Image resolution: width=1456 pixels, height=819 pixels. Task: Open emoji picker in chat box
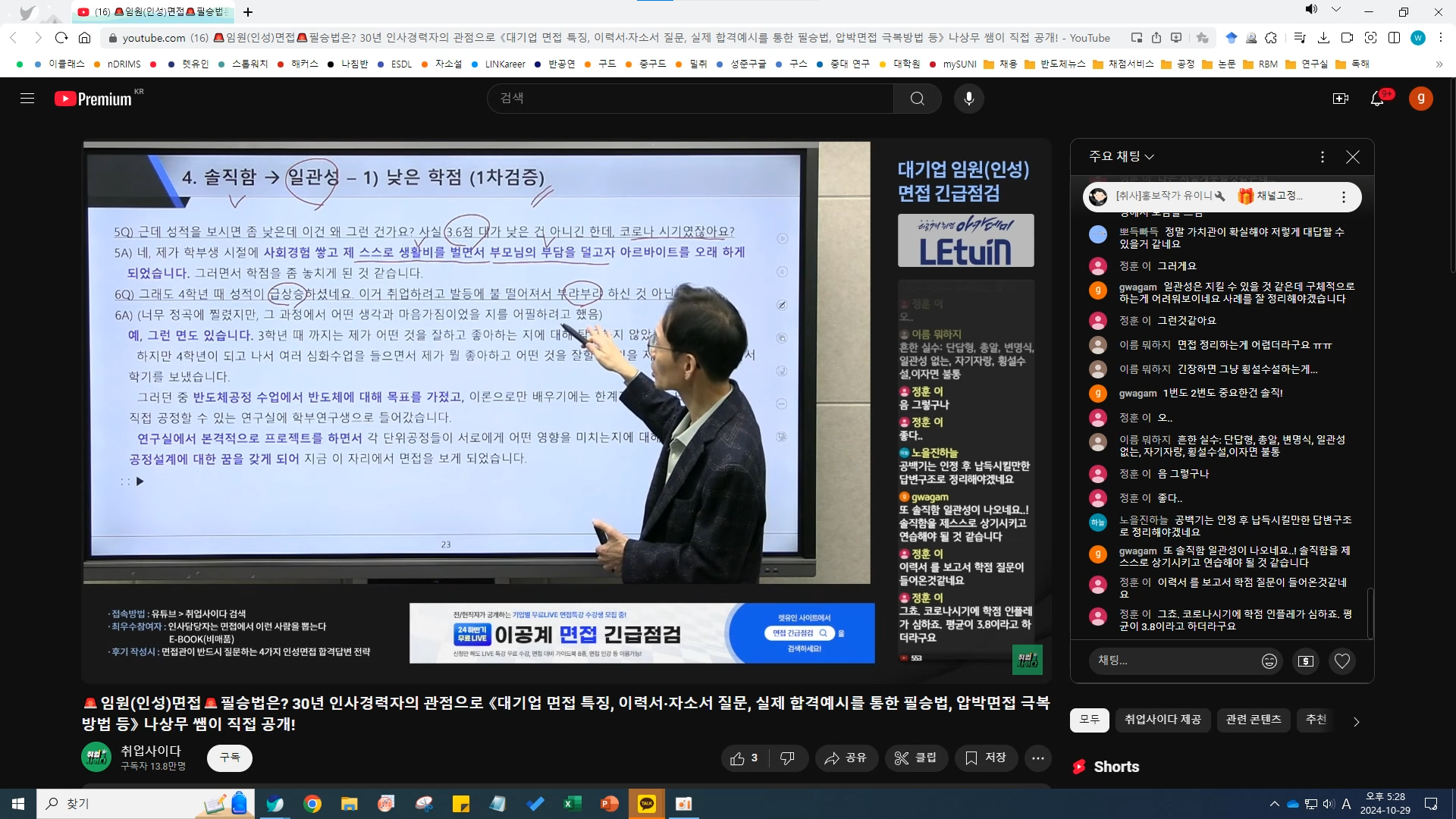pos(1269,661)
